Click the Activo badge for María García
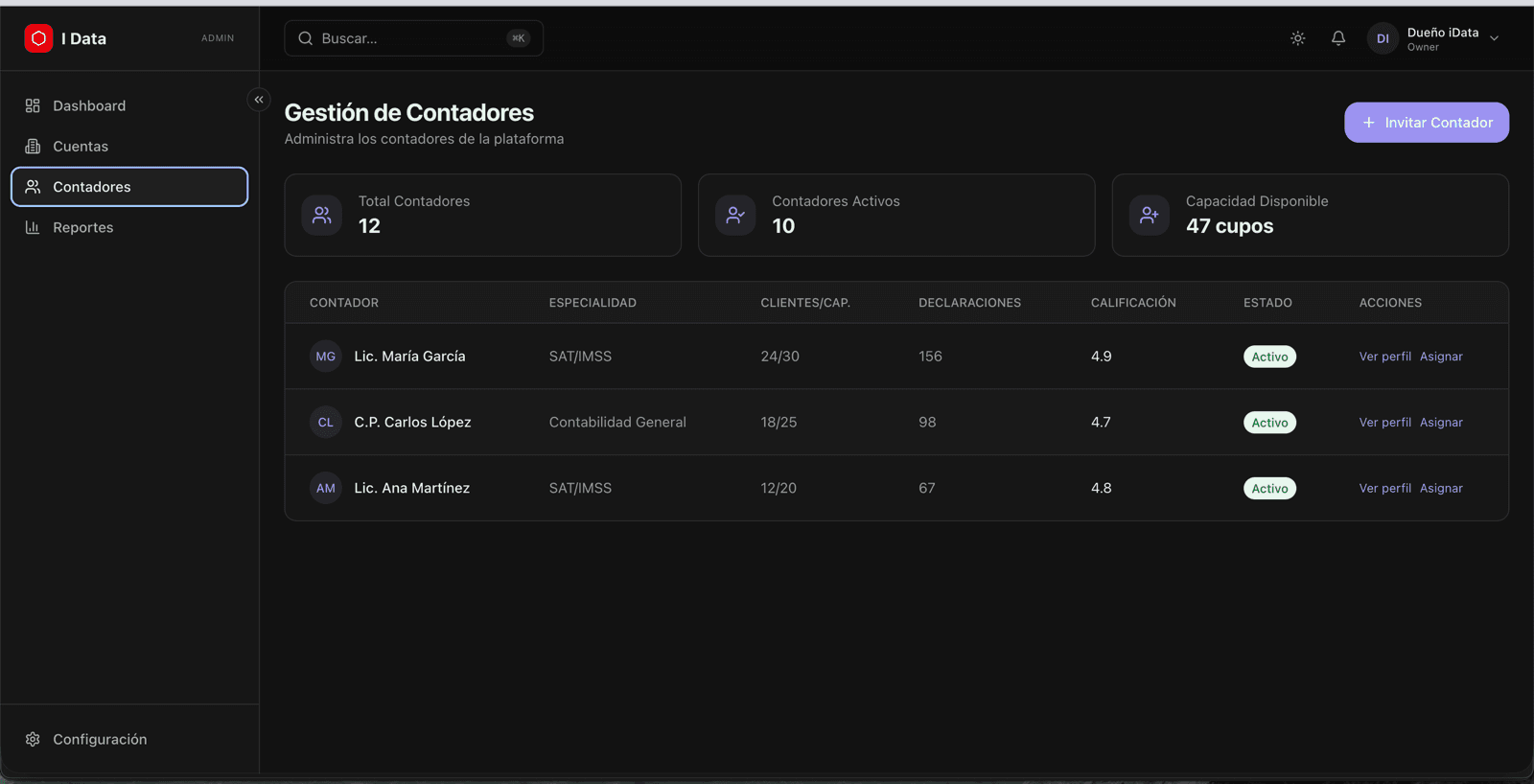This screenshot has height=784, width=1534. [1270, 357]
